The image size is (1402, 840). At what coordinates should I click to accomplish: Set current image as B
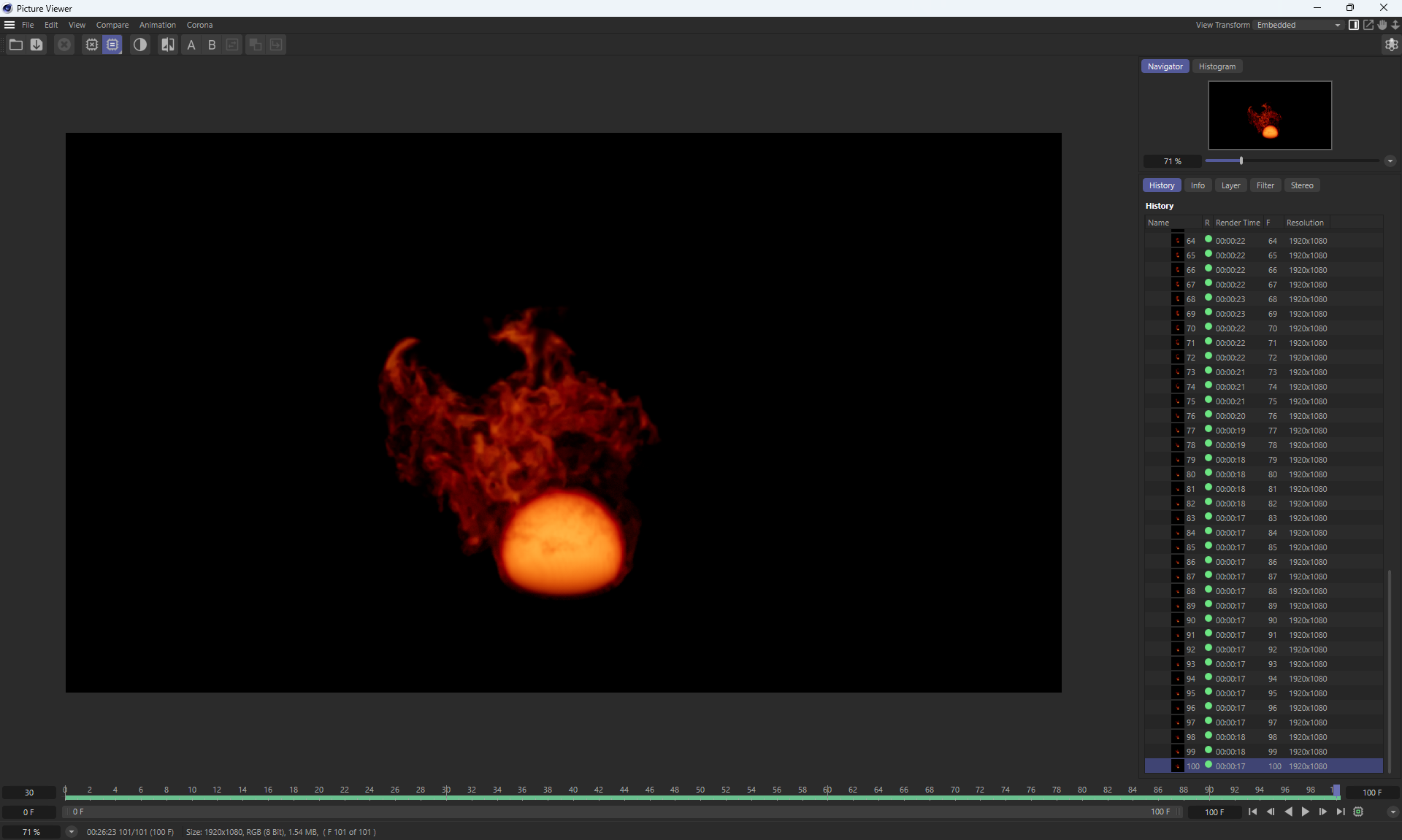pos(212,45)
